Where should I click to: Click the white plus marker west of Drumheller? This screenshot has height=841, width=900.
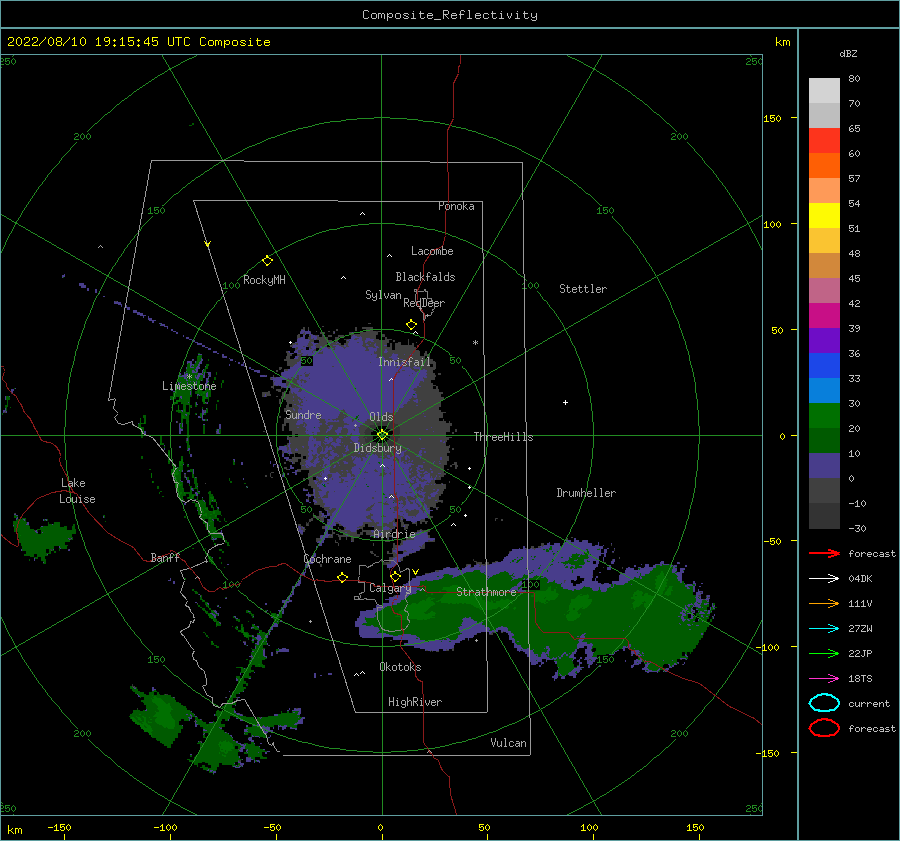click(565, 402)
